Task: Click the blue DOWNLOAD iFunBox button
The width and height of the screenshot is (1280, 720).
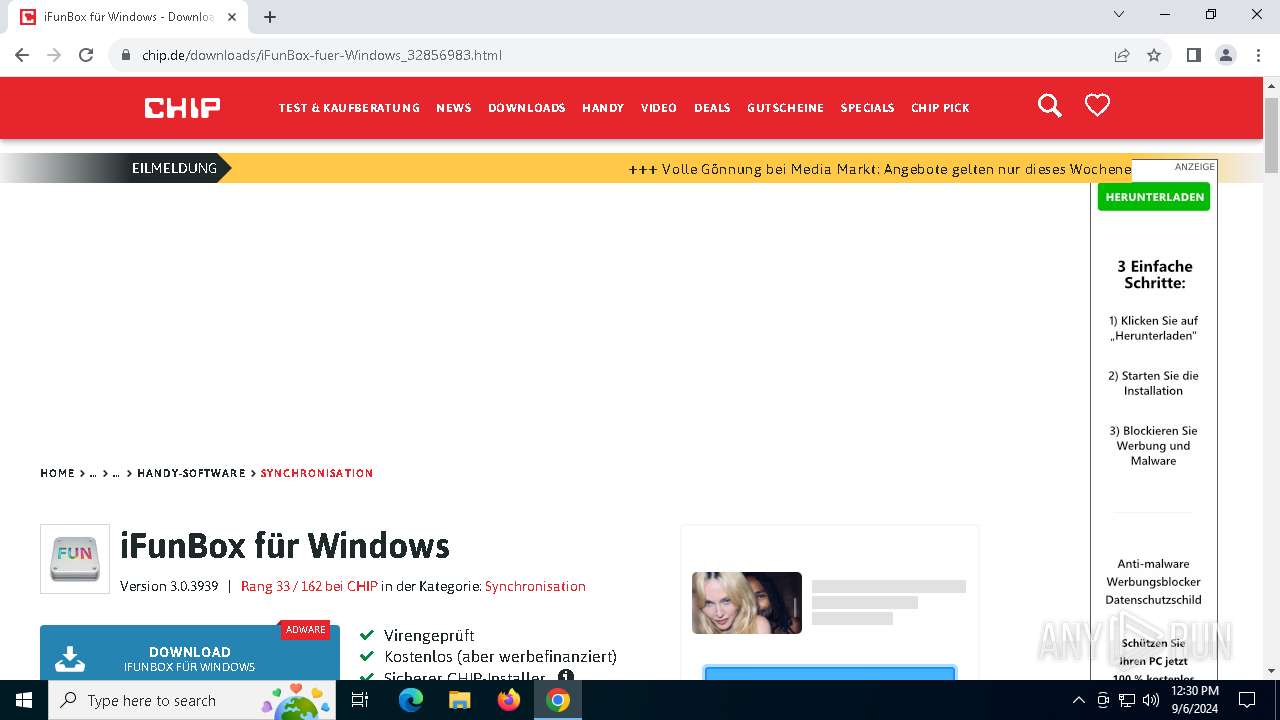Action: [x=190, y=653]
